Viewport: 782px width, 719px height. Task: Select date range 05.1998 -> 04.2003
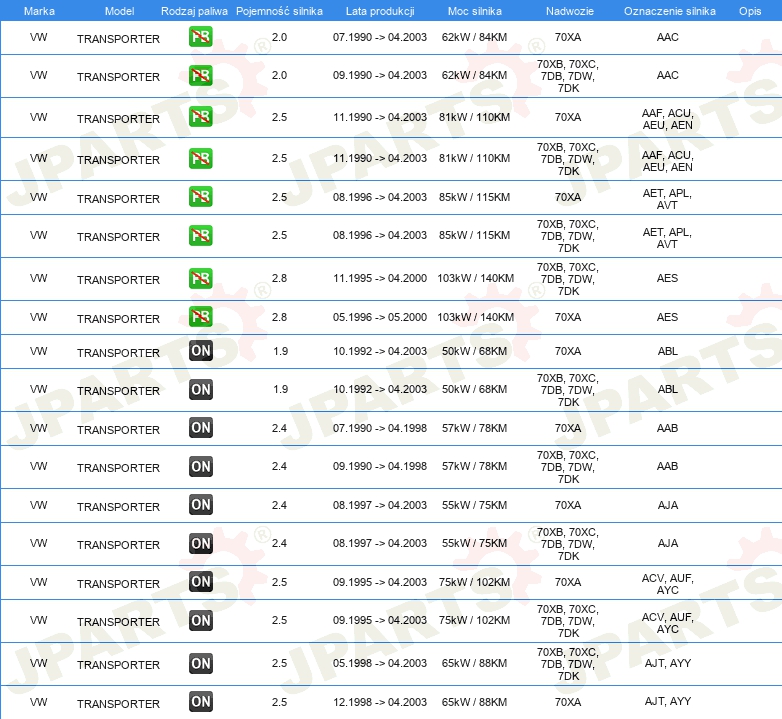[x=380, y=663]
